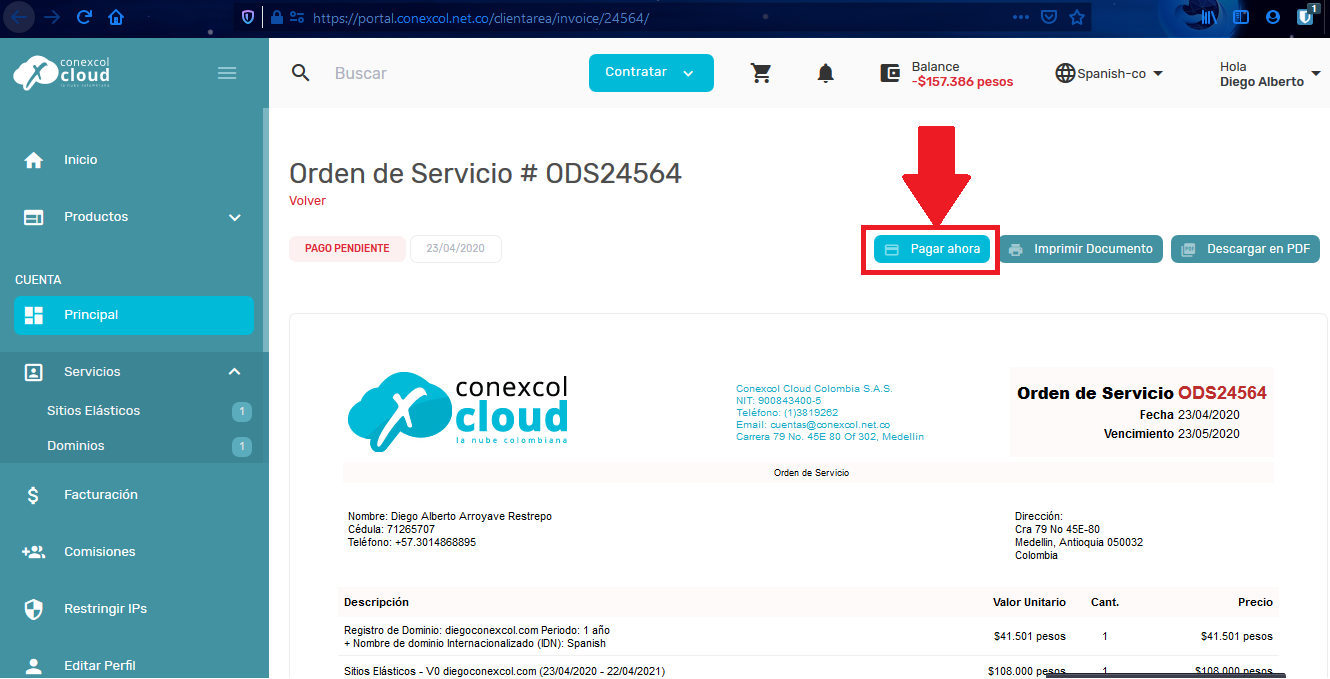This screenshot has height=679, width=1330.
Task: Click the Facturación dollar icon
Action: 34,495
